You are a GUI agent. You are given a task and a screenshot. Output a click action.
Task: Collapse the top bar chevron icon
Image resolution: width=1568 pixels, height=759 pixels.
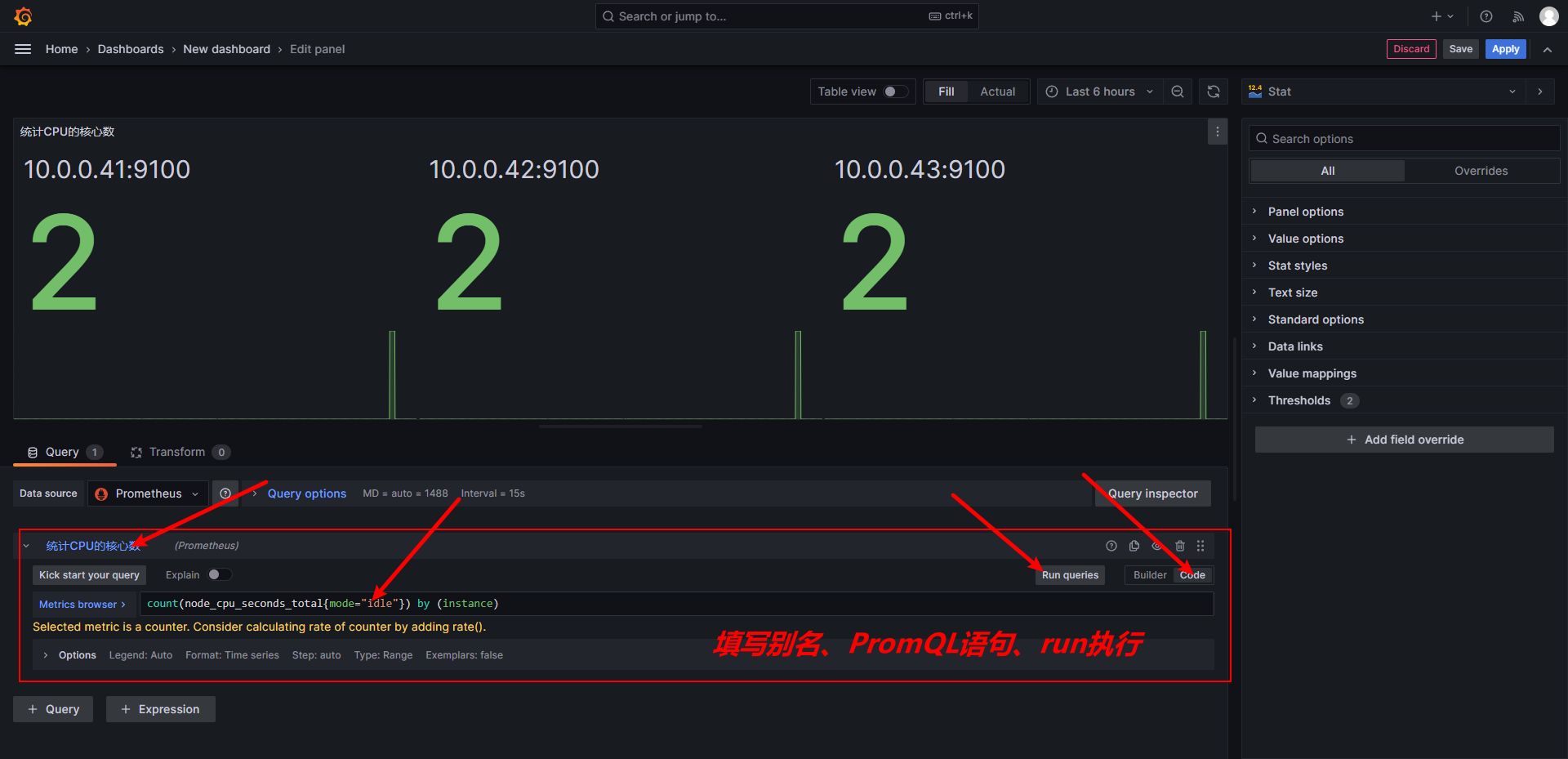[x=1548, y=49]
